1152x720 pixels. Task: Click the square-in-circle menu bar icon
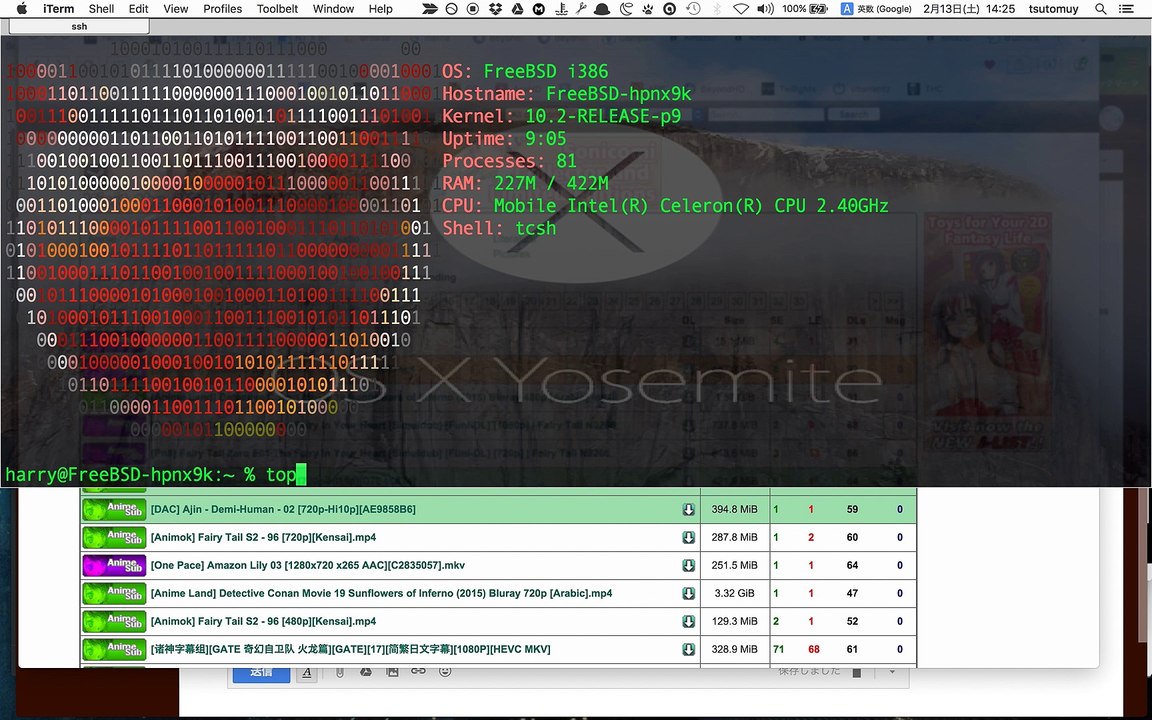472,9
